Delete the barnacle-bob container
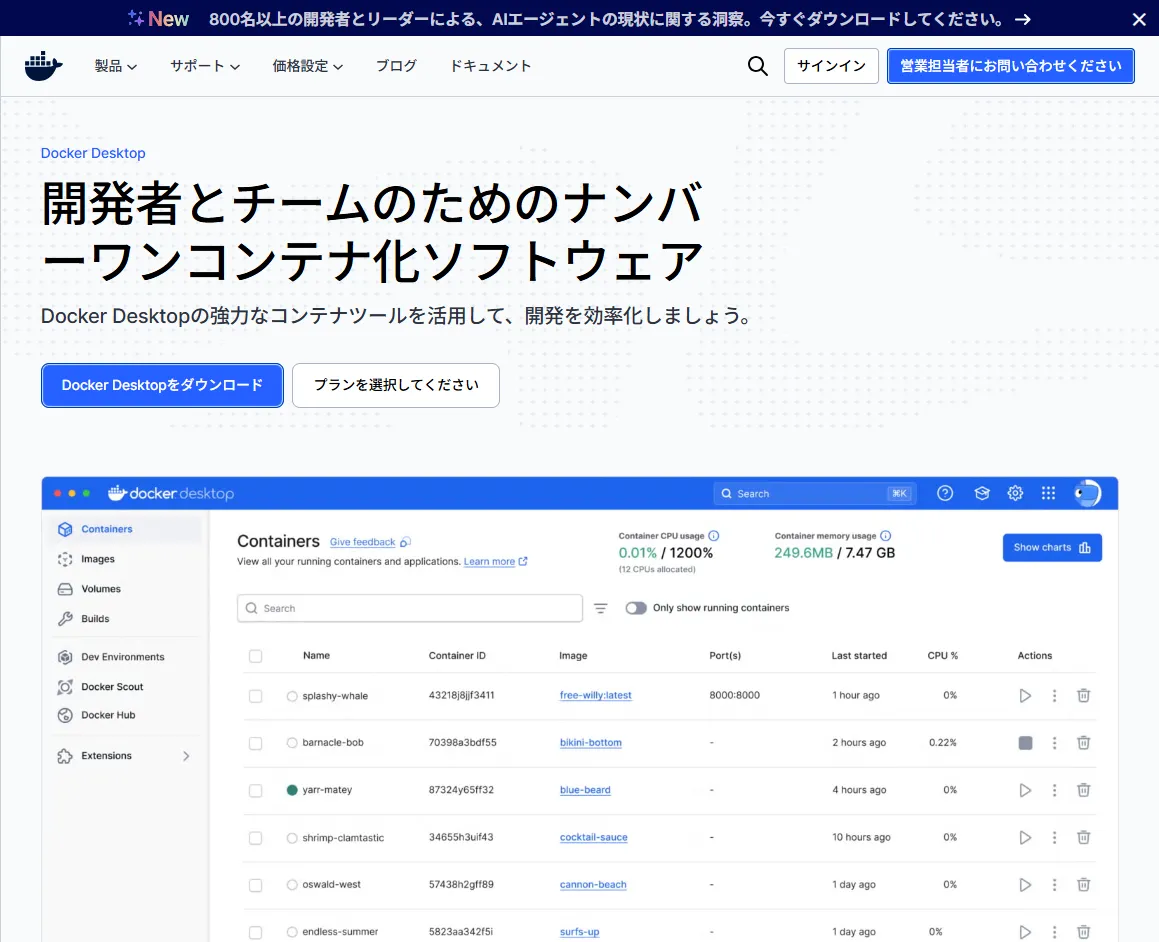 [1084, 743]
